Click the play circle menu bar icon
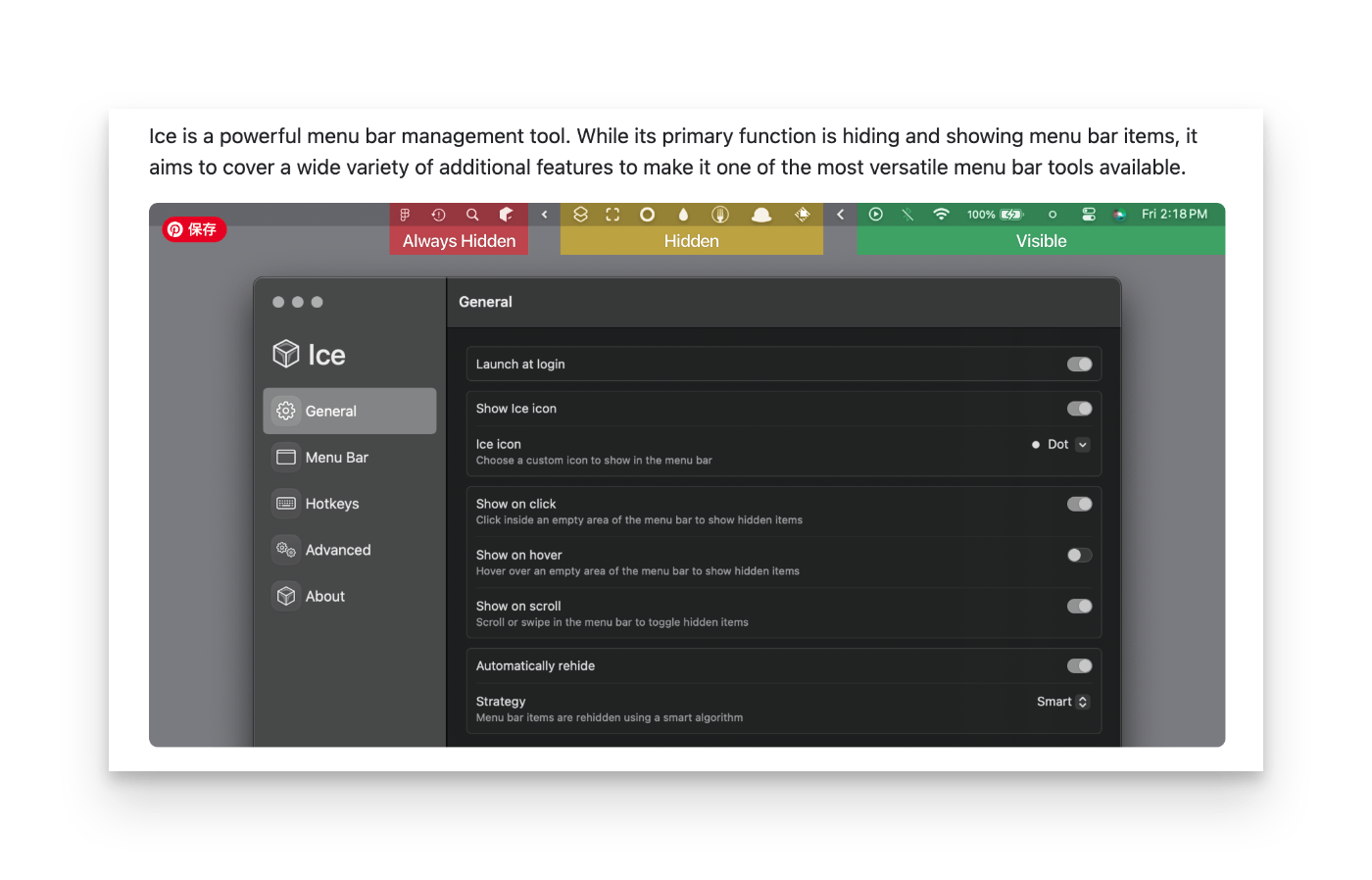Image resolution: width=1372 pixels, height=880 pixels. point(876,215)
